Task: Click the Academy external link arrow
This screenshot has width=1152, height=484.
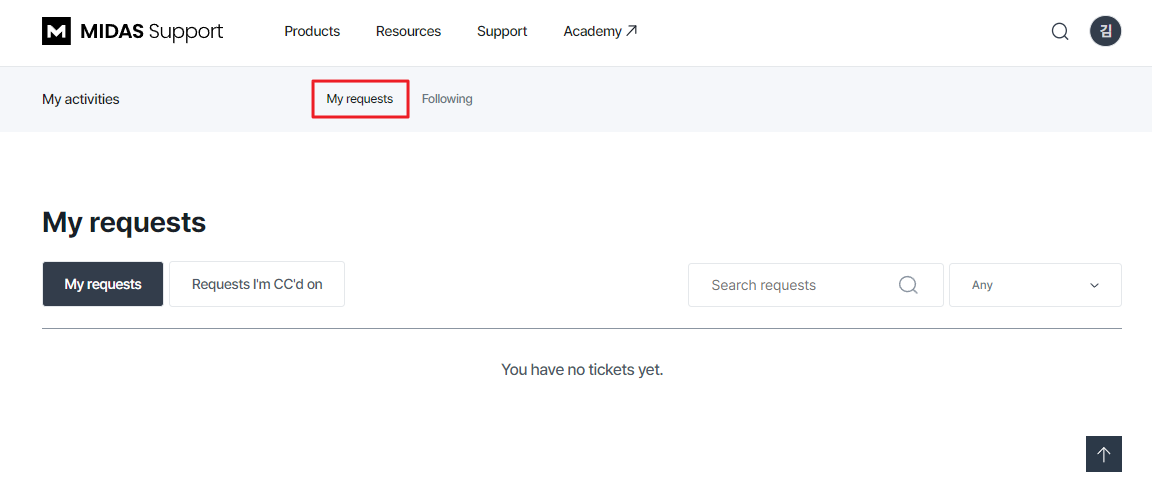Action: click(631, 31)
